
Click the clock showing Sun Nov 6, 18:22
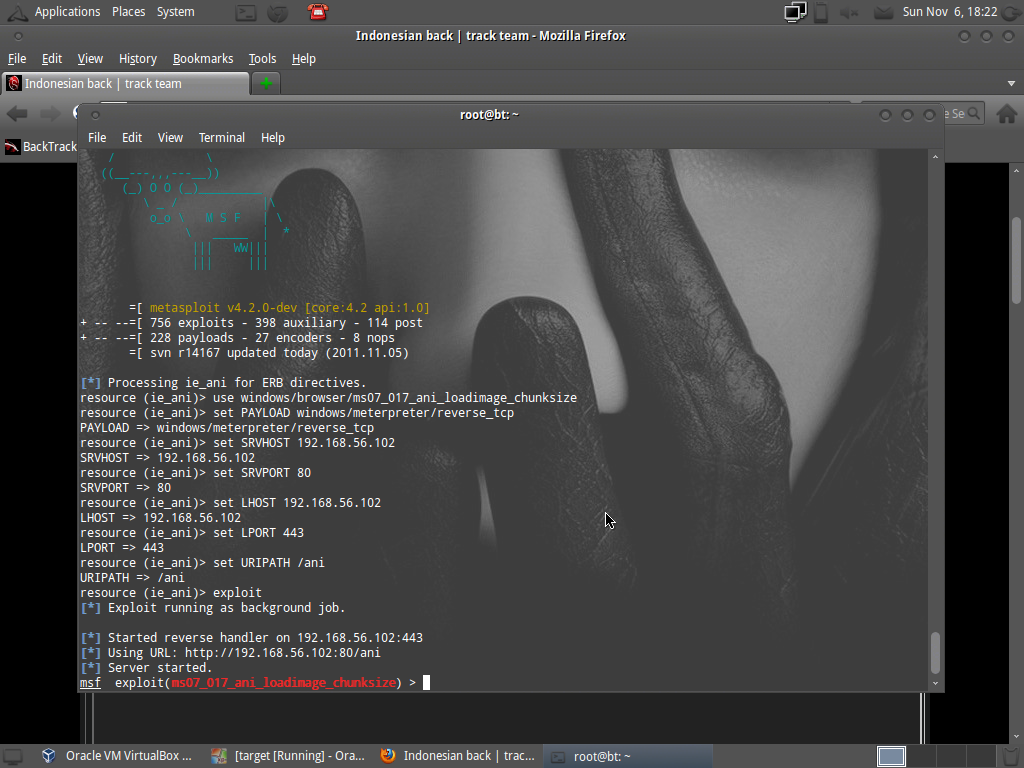[950, 12]
